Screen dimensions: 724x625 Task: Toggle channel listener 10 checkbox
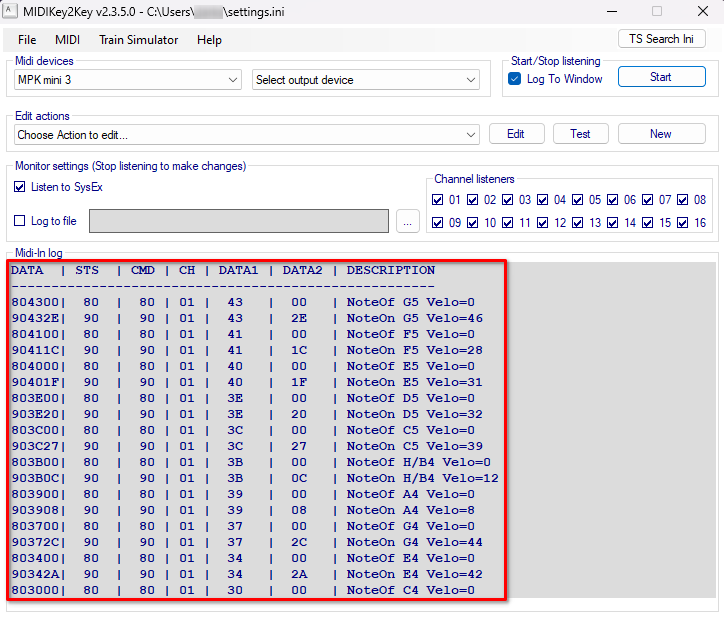(472, 222)
